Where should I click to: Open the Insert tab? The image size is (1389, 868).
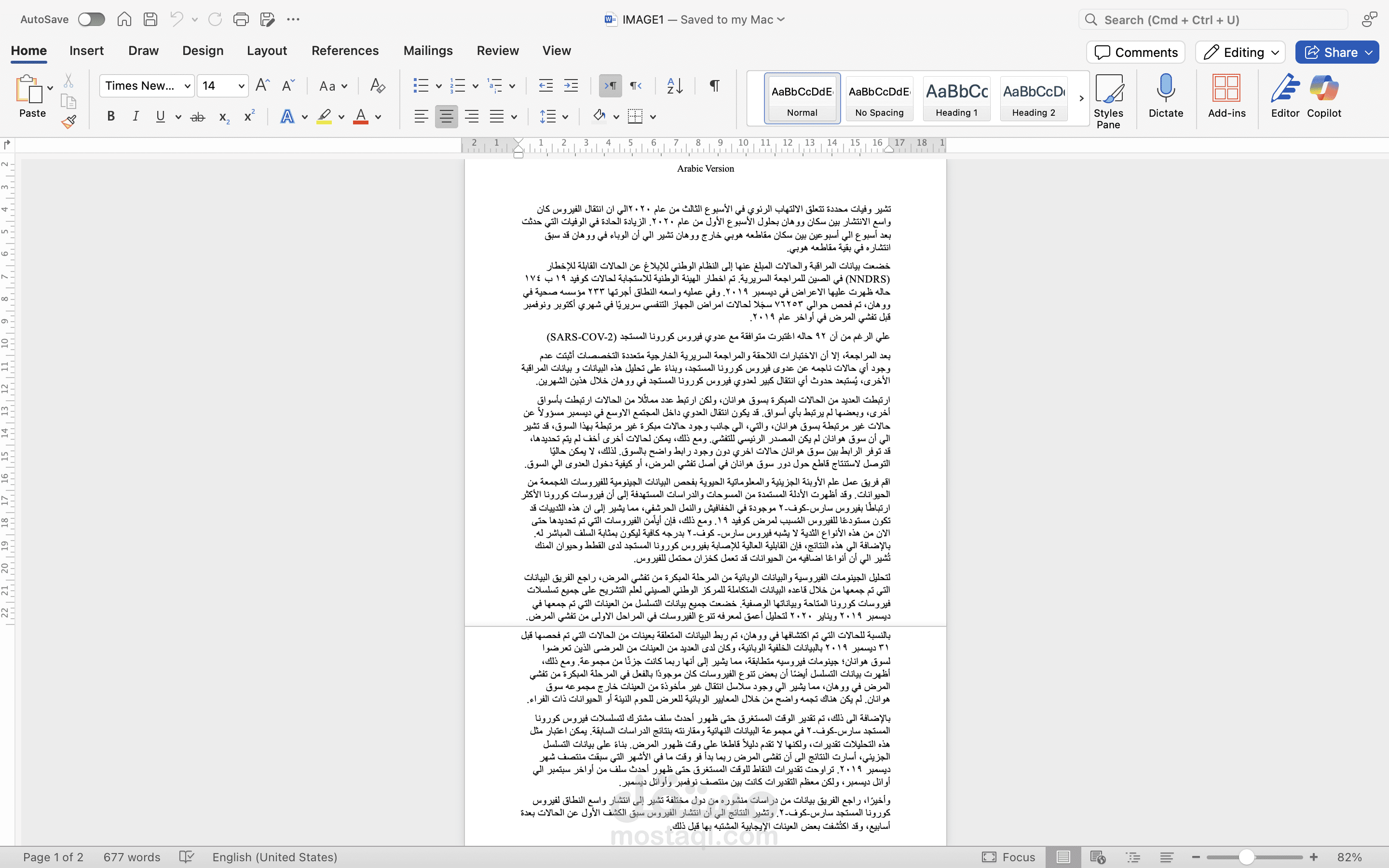coord(87,51)
